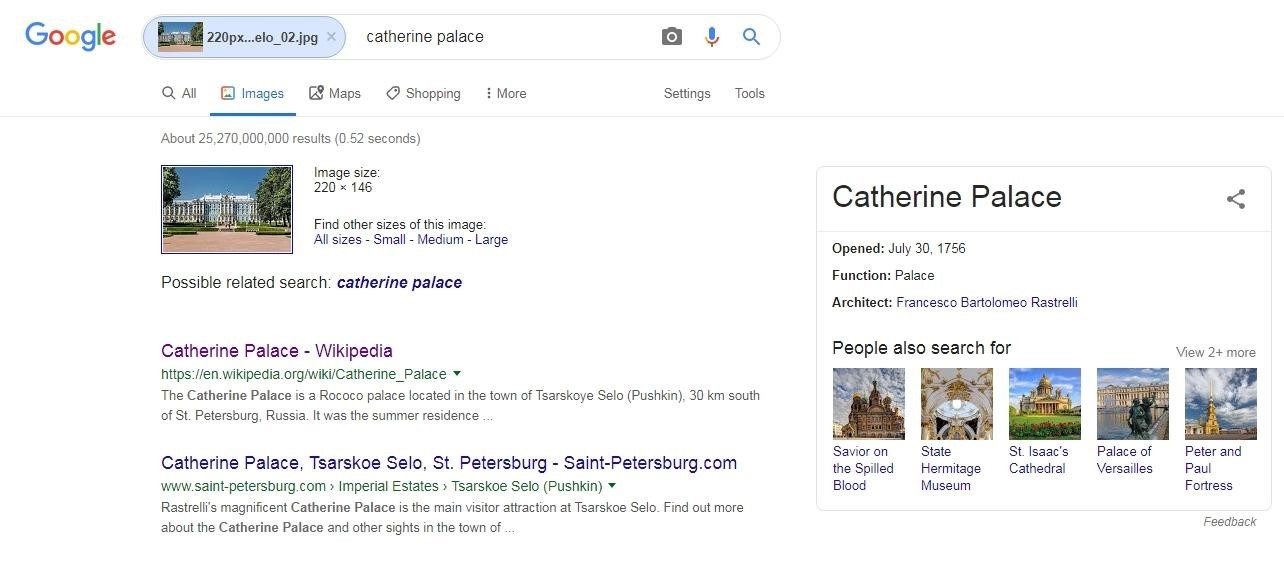The image size is (1284, 562).
Task: Open Savior on the Spilled Blood thumbnail
Action: pos(869,404)
